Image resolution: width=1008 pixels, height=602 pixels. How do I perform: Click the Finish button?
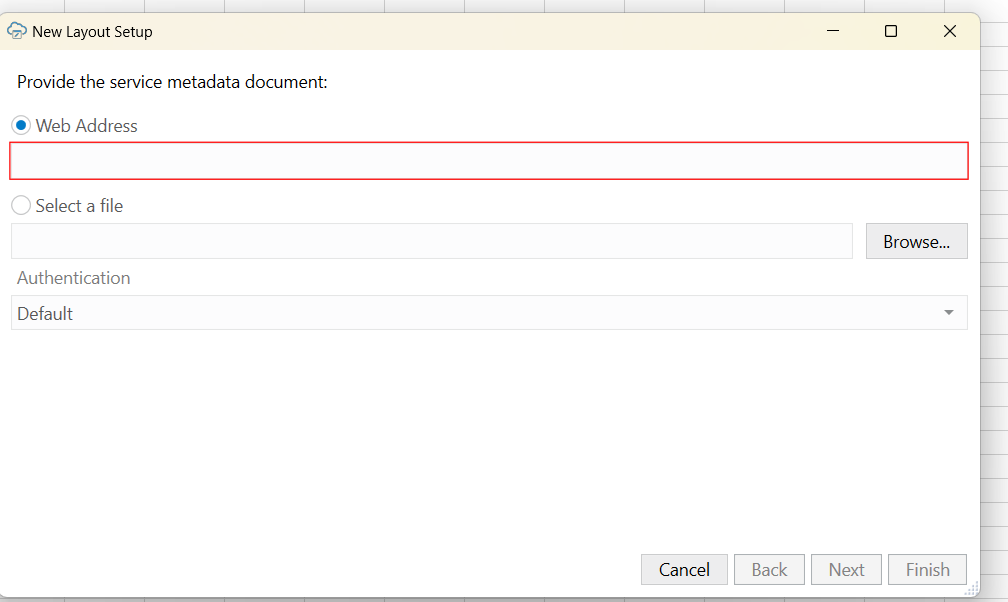pos(927,570)
